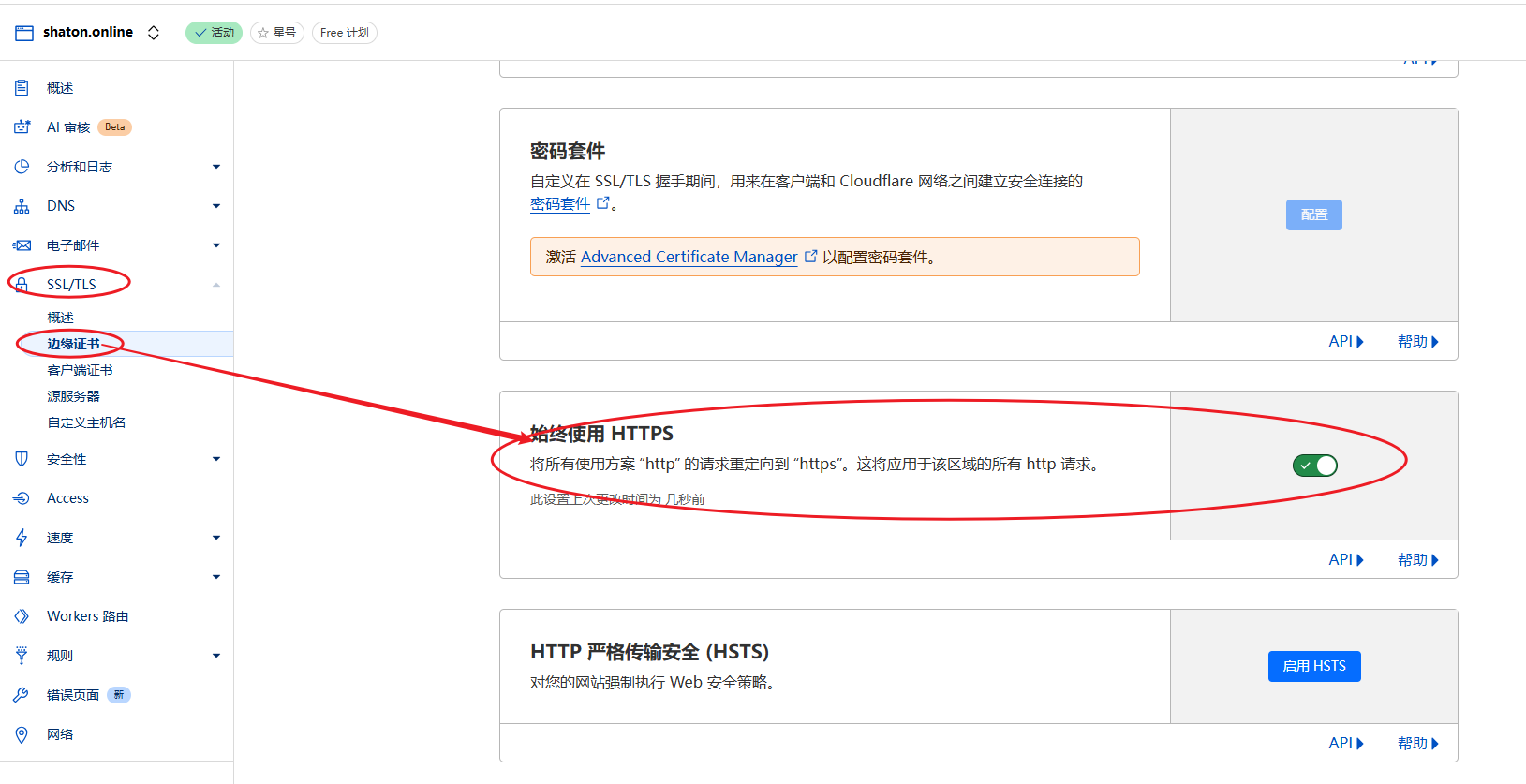Screen dimensions: 1526x784
Task: Star the site with 星号 button
Action: (x=277, y=33)
